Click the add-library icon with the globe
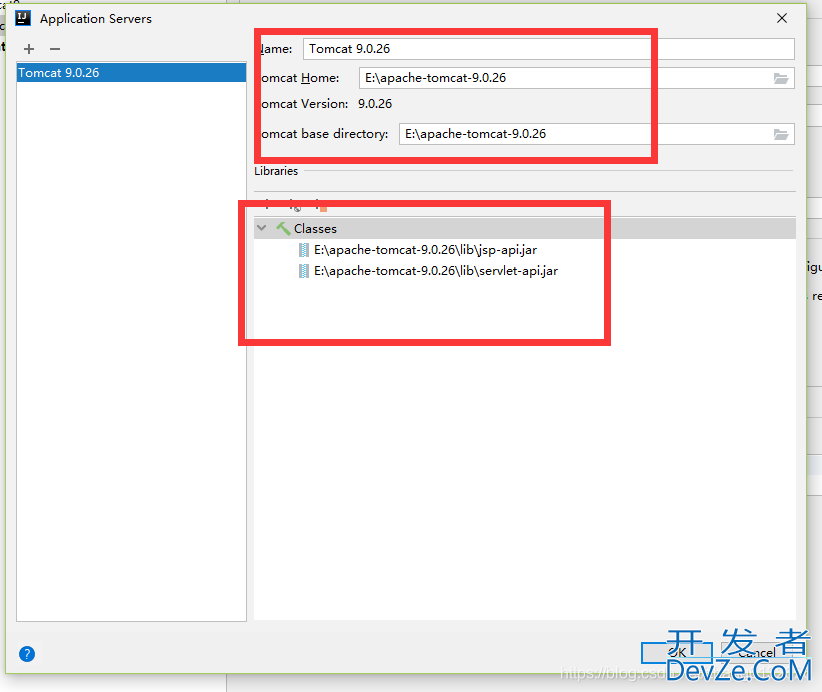The image size is (822, 692). 295,205
